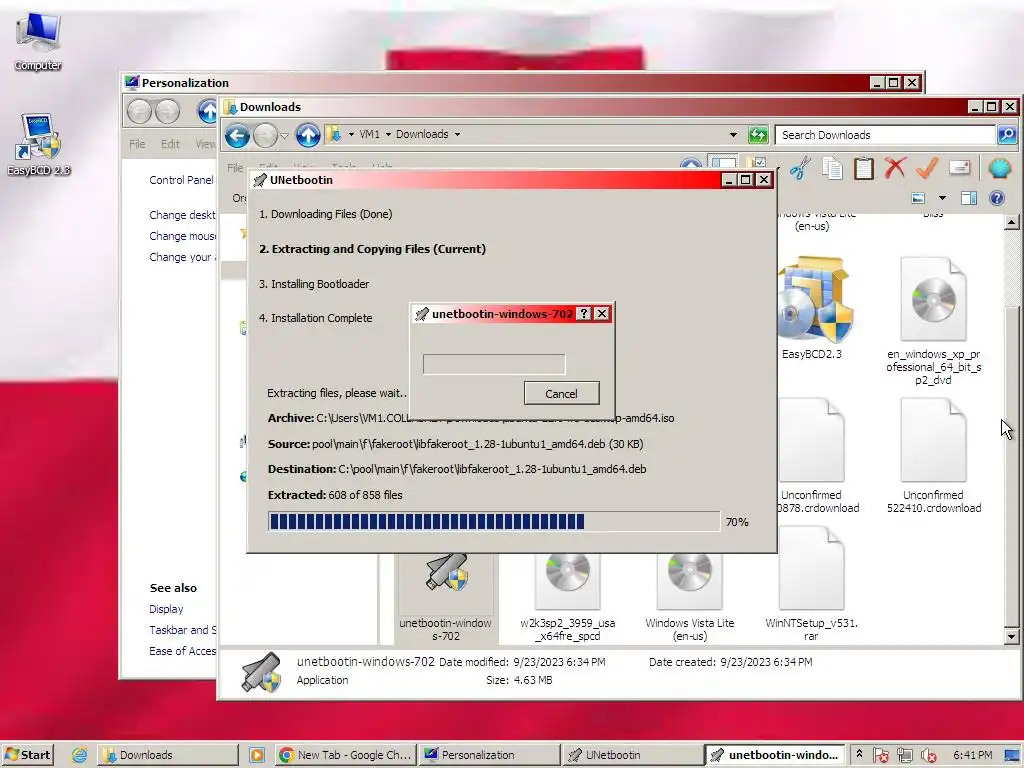
Task: Click the blue Help question mark icon
Action: (x=997, y=198)
